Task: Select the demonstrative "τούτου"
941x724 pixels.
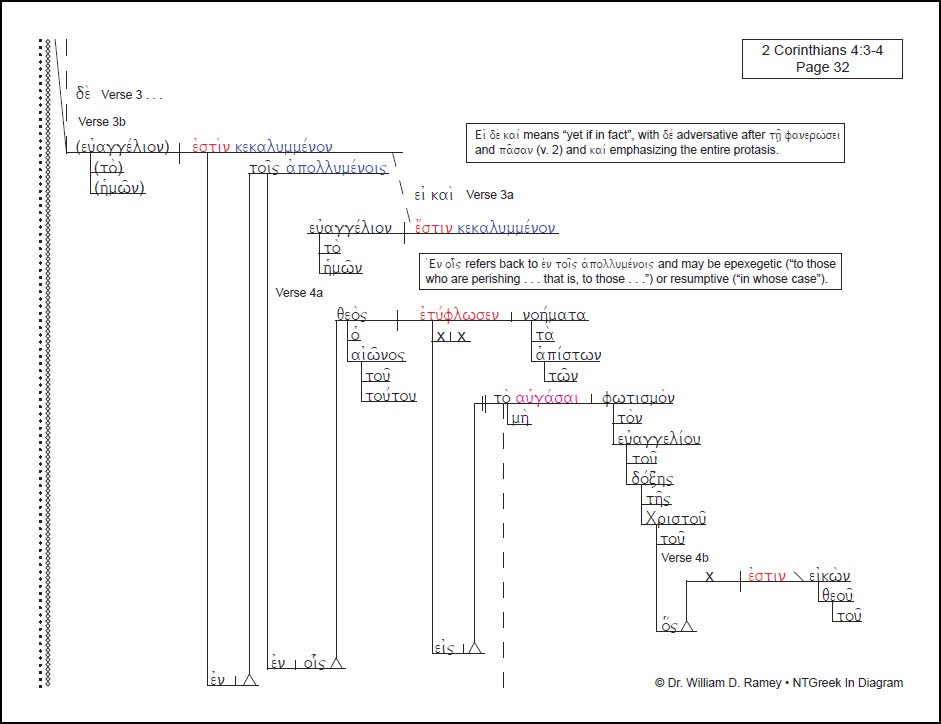Action: point(391,396)
